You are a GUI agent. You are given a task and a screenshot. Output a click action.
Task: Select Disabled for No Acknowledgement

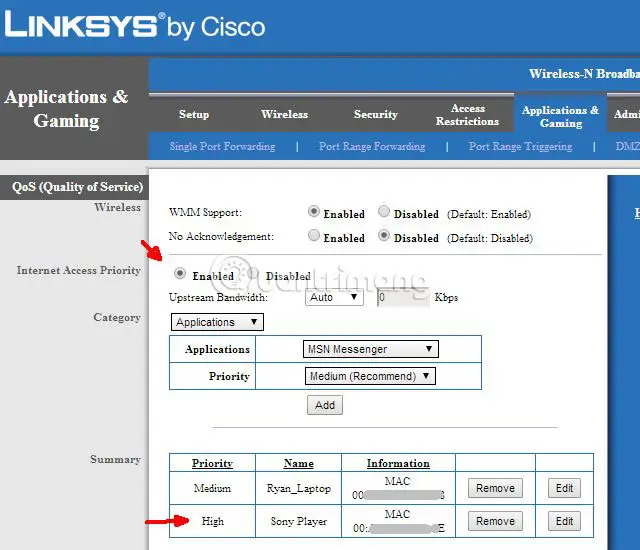(x=384, y=235)
